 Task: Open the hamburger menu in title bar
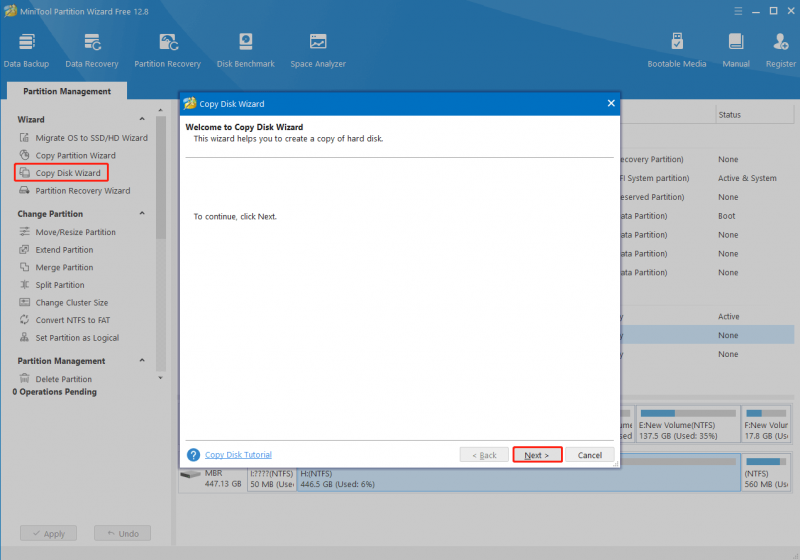[x=738, y=11]
